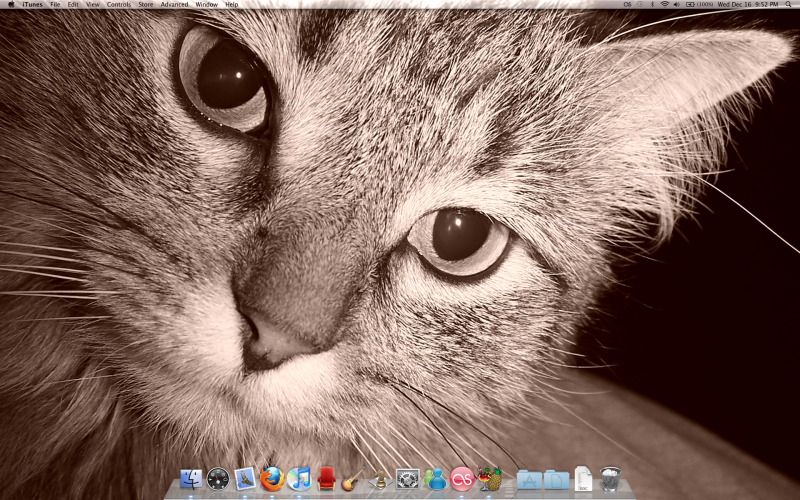Open the Edit menu

coord(73,4)
